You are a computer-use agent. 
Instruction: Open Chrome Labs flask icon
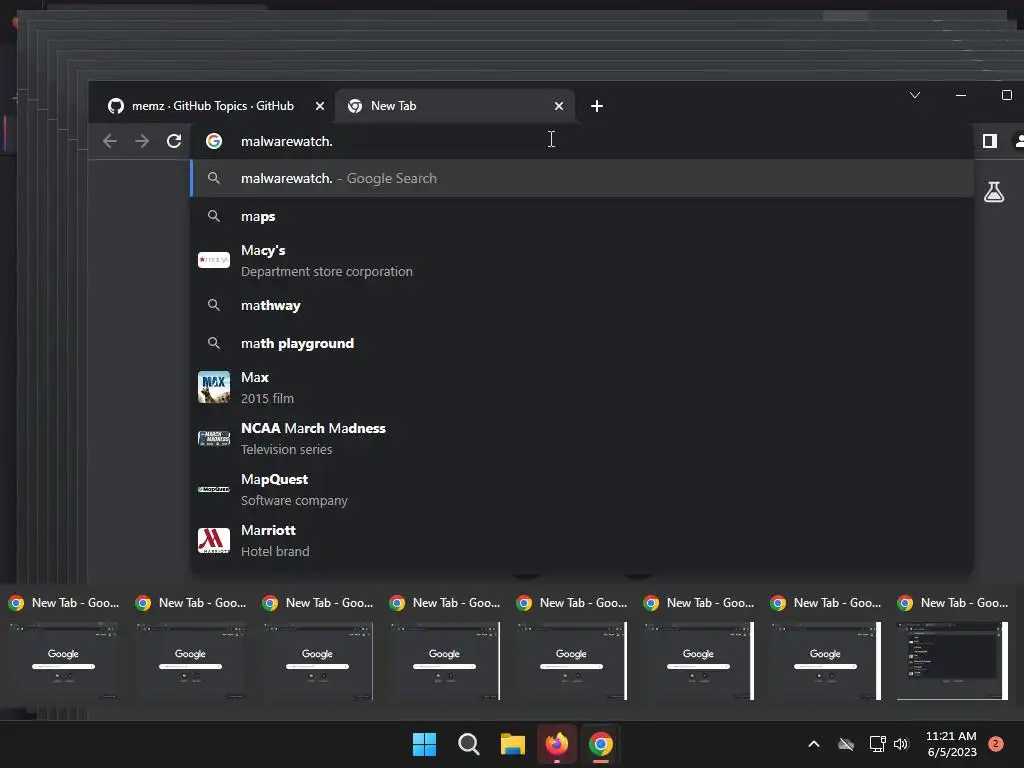(994, 192)
